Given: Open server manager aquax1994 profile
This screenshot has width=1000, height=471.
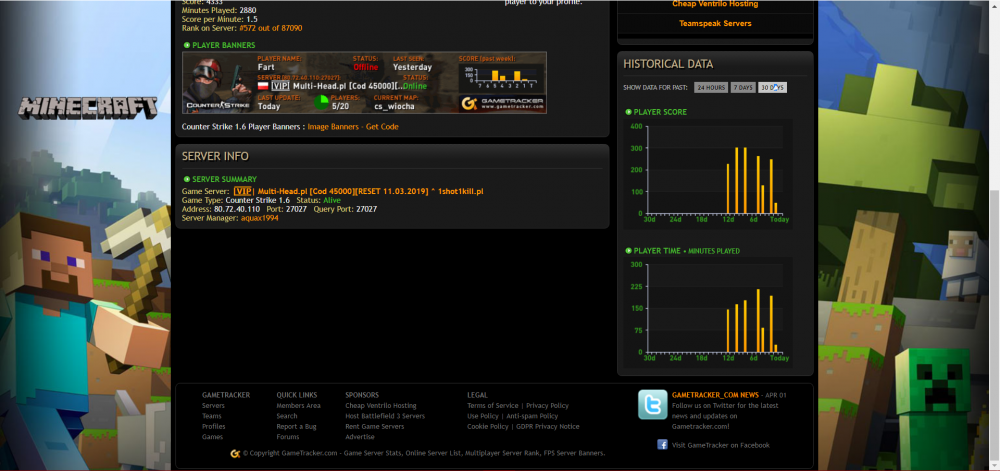Looking at the screenshot, I should pos(260,218).
